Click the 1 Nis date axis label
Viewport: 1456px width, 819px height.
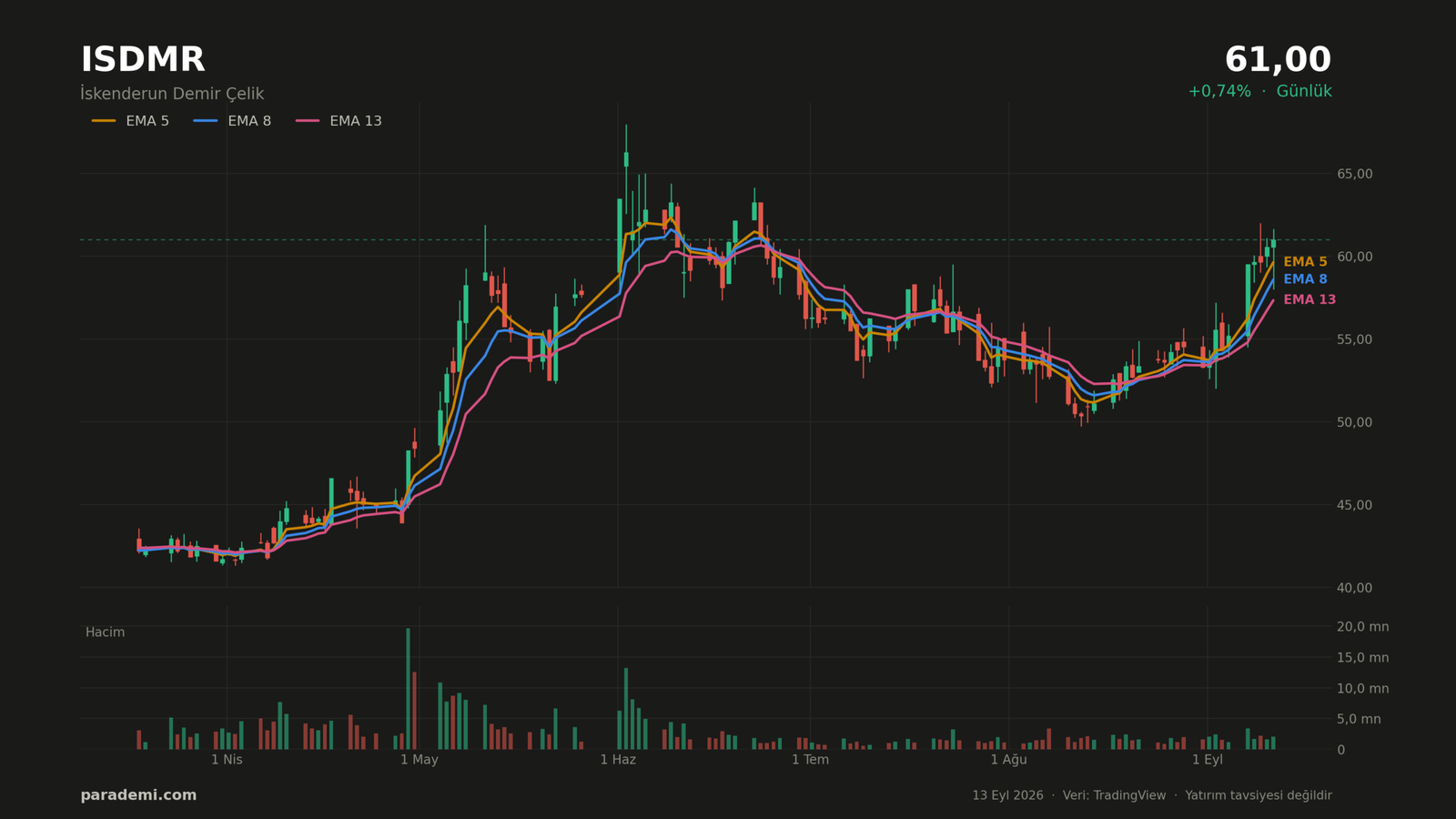pos(227,760)
